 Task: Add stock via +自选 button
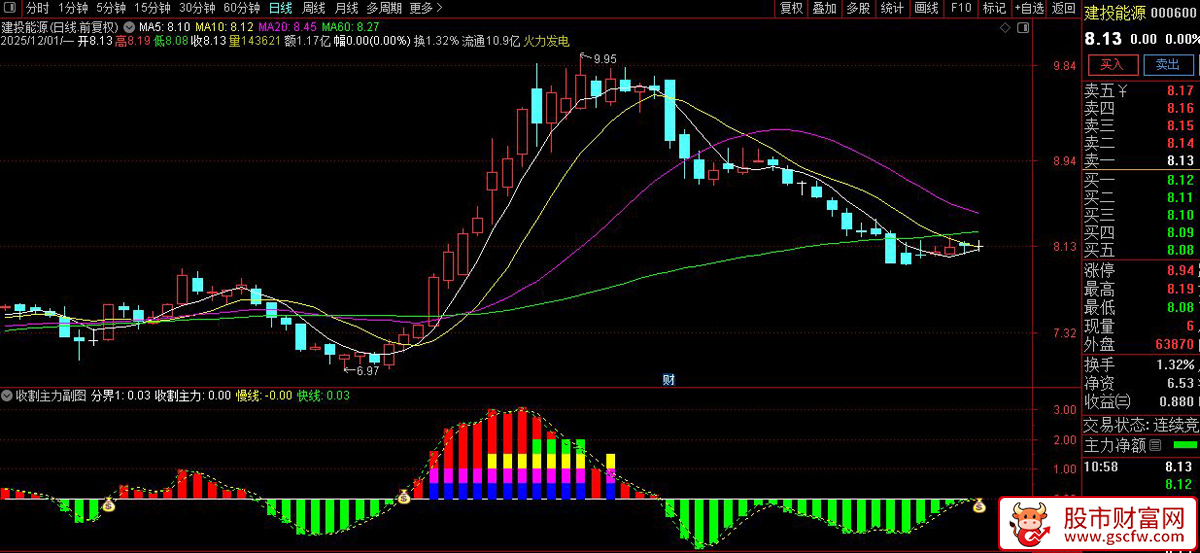tap(1029, 8)
